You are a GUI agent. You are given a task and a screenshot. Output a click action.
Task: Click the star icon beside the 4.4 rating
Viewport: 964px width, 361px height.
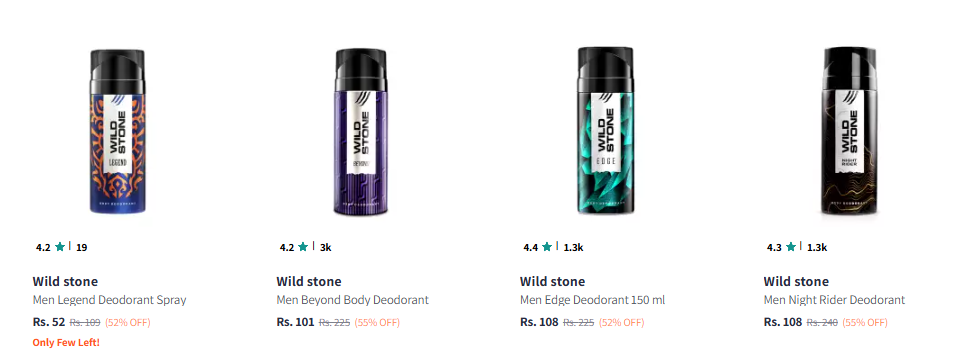[547, 247]
